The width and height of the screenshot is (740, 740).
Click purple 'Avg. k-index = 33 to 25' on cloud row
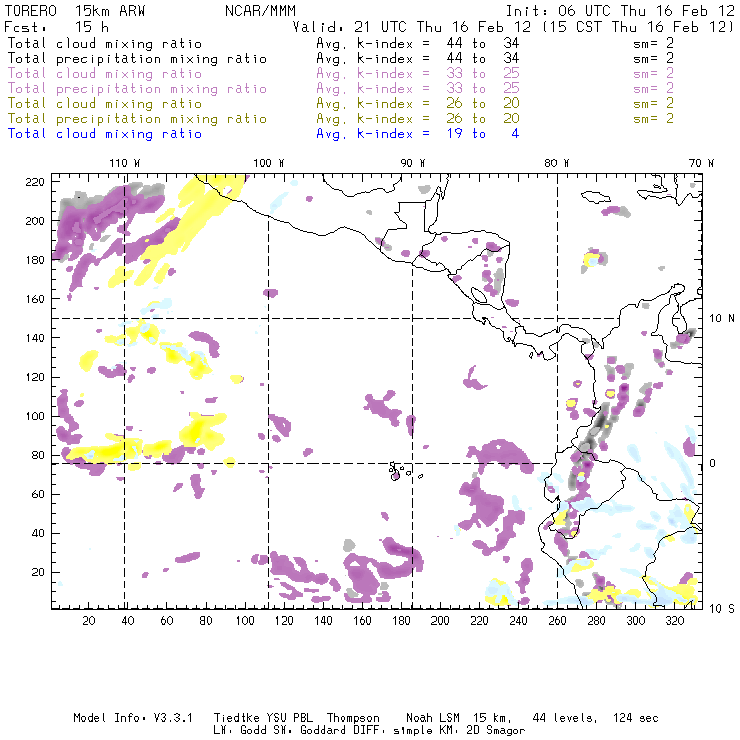(x=418, y=74)
